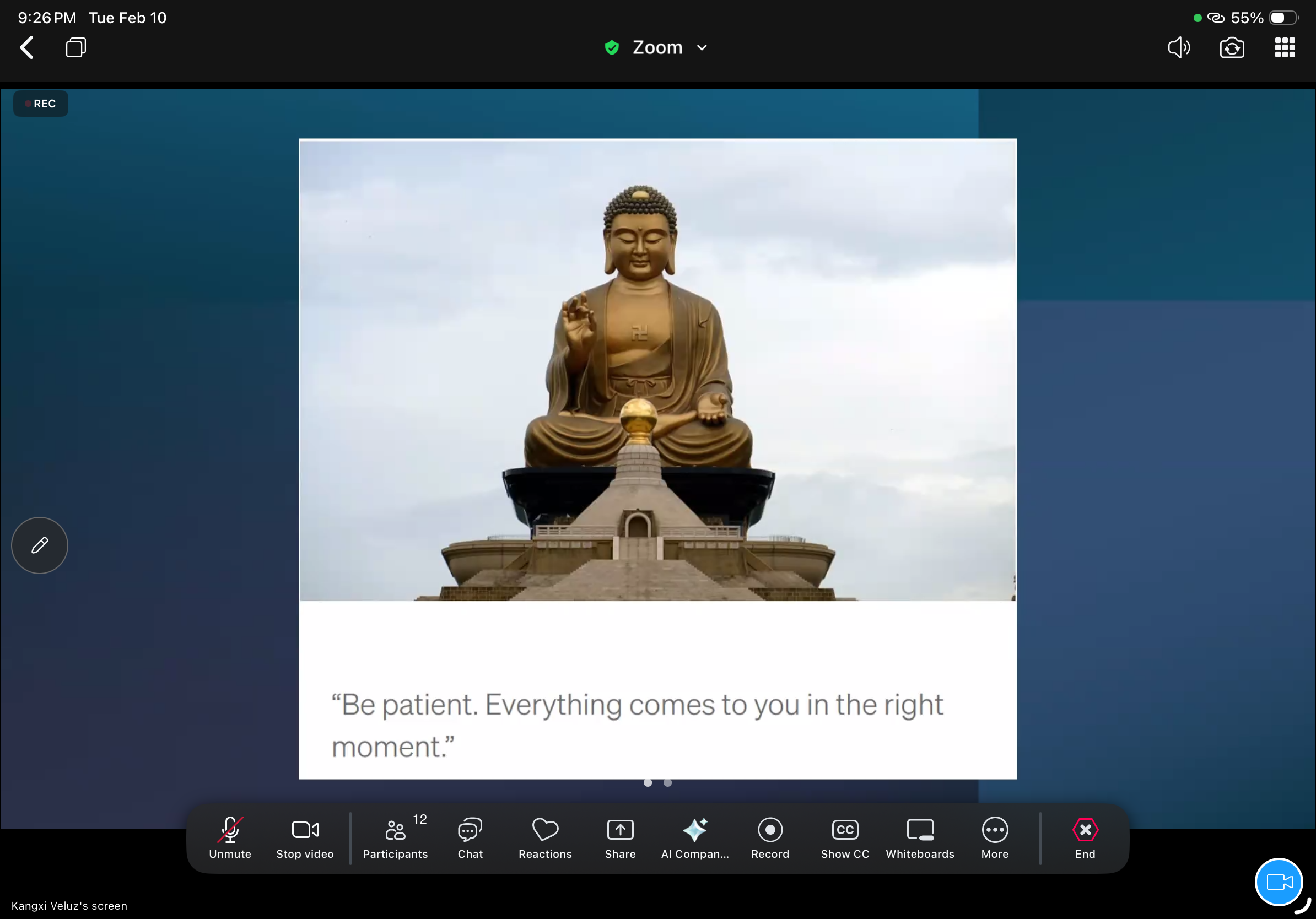
Task: Stop video from the toolbar
Action: 305,837
